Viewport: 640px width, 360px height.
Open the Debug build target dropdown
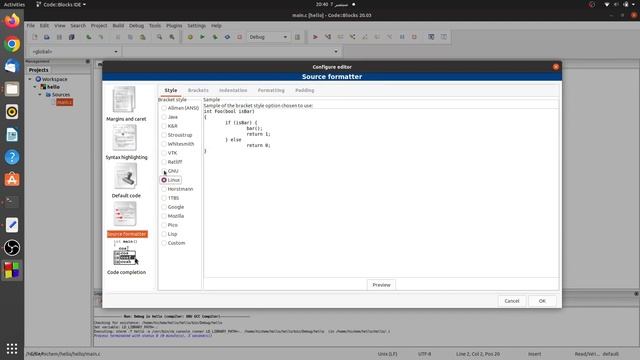268,37
